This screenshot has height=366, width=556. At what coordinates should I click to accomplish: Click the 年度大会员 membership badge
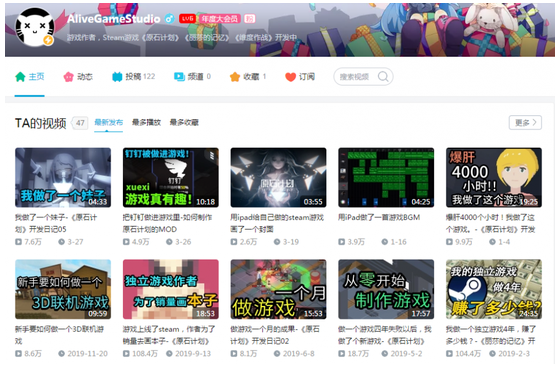point(220,18)
